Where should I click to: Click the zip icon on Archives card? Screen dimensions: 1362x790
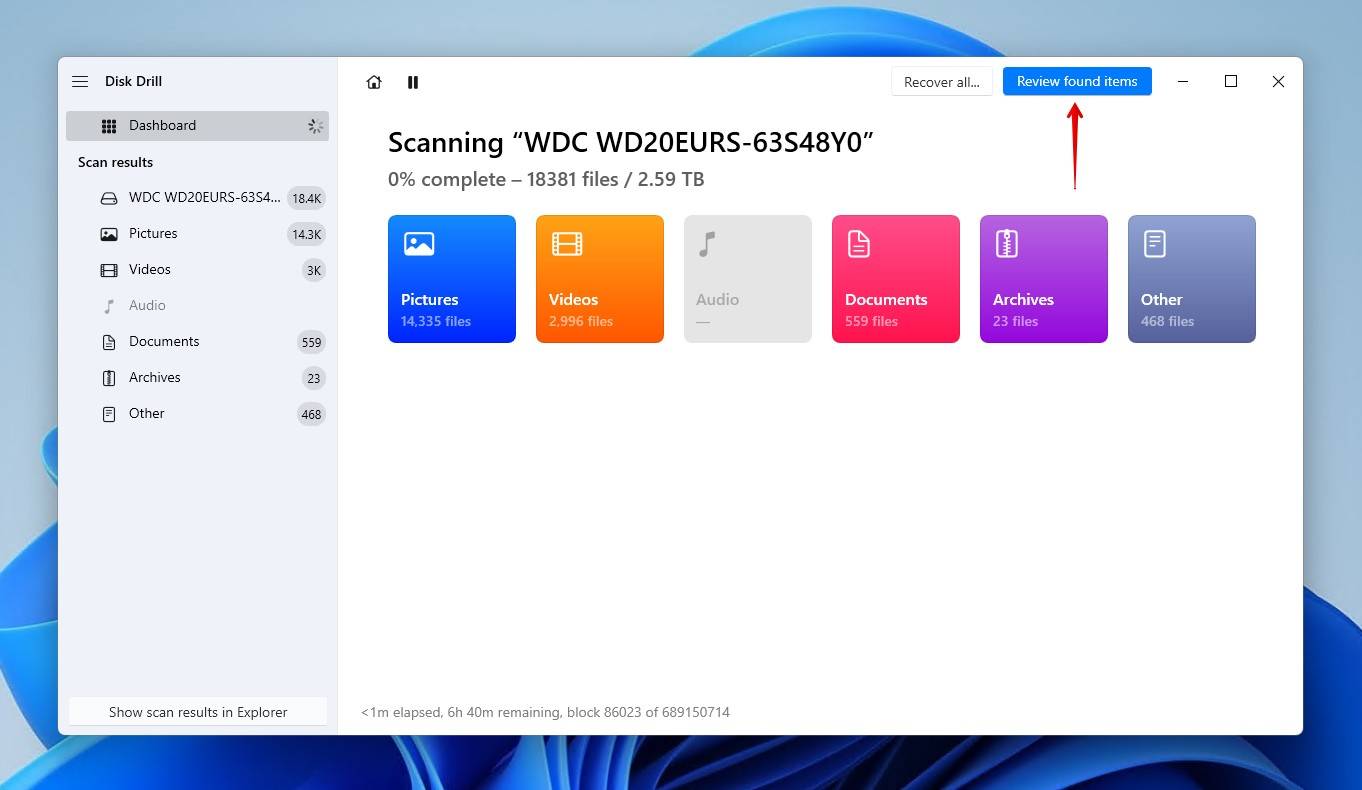[1007, 244]
